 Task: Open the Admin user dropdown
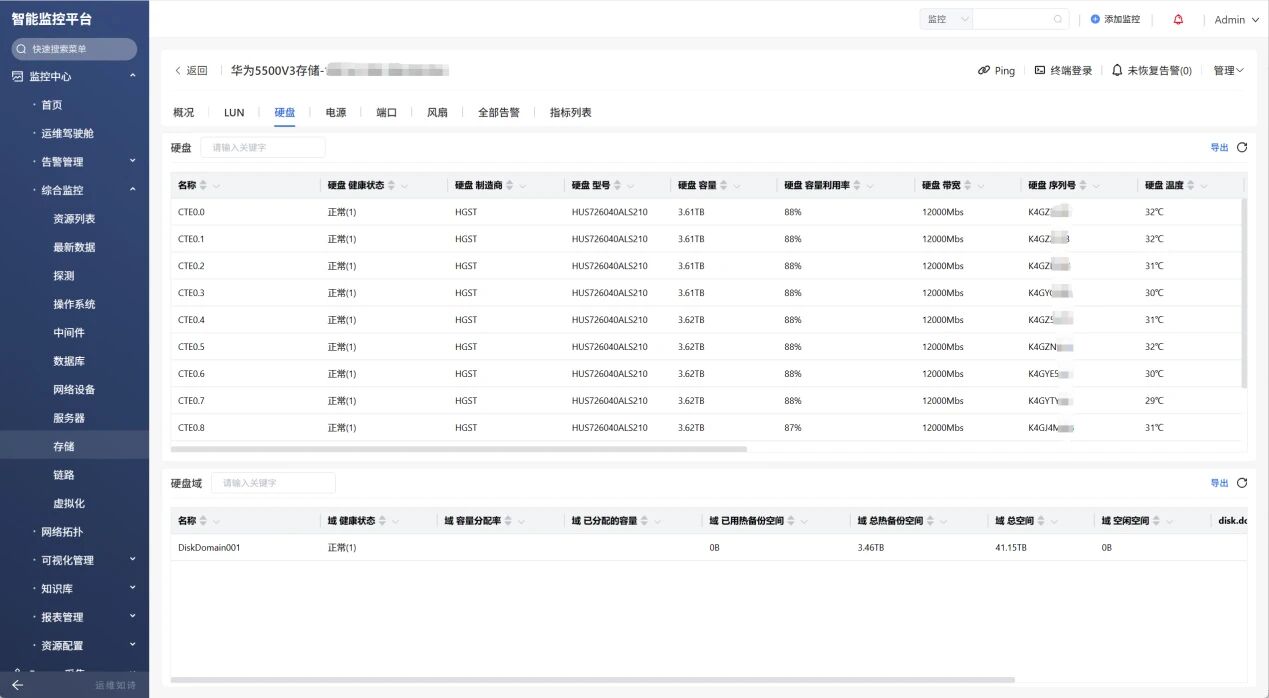1236,20
